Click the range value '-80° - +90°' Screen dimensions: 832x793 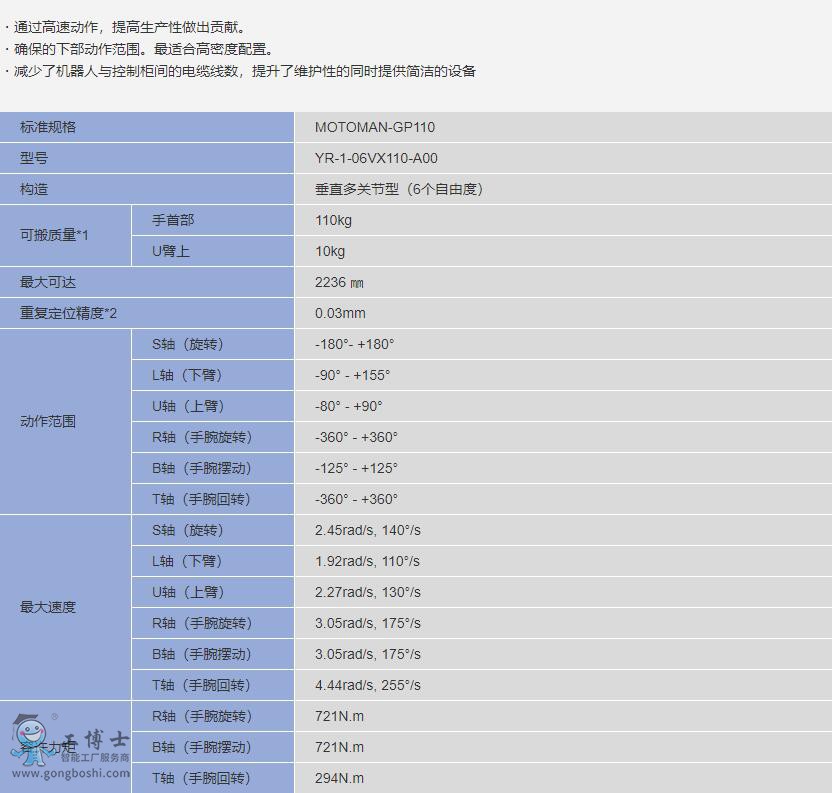coord(349,406)
